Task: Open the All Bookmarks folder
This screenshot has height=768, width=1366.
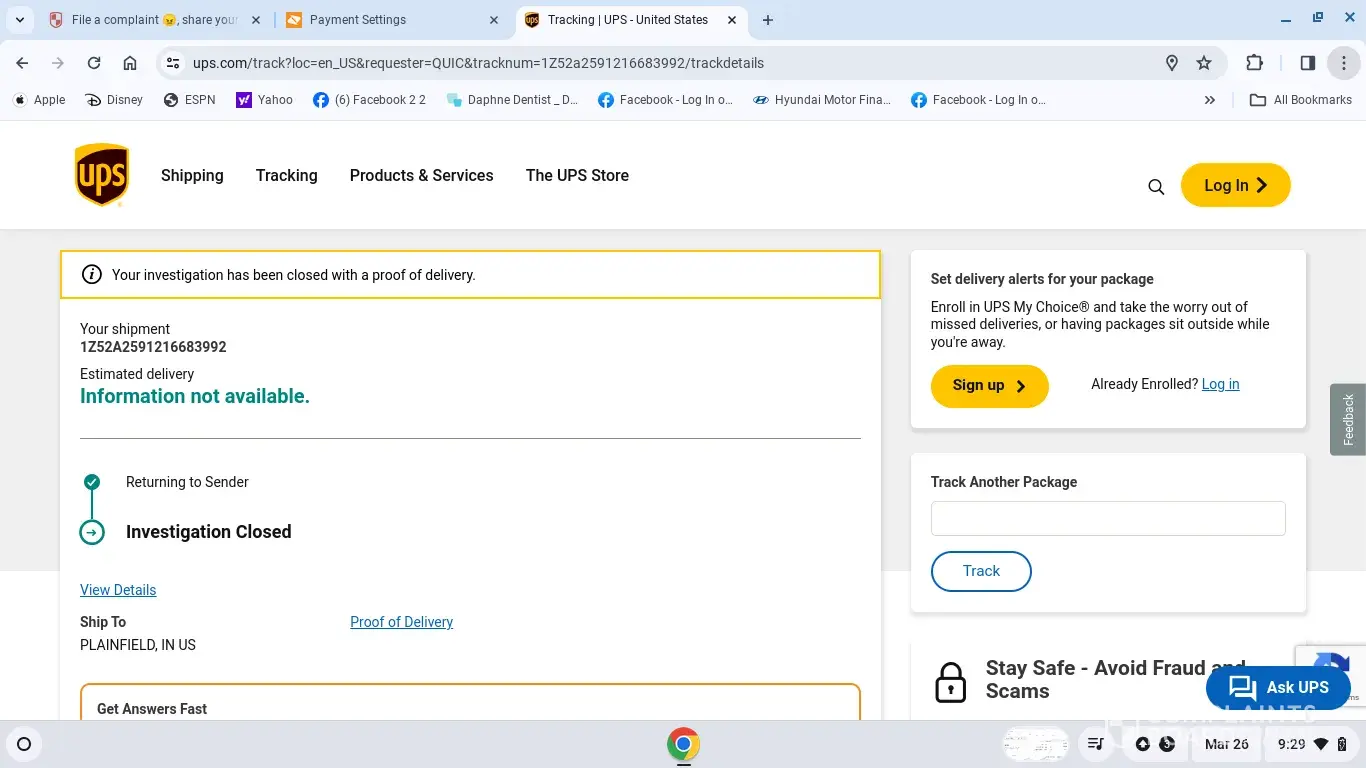Action: 1301,100
